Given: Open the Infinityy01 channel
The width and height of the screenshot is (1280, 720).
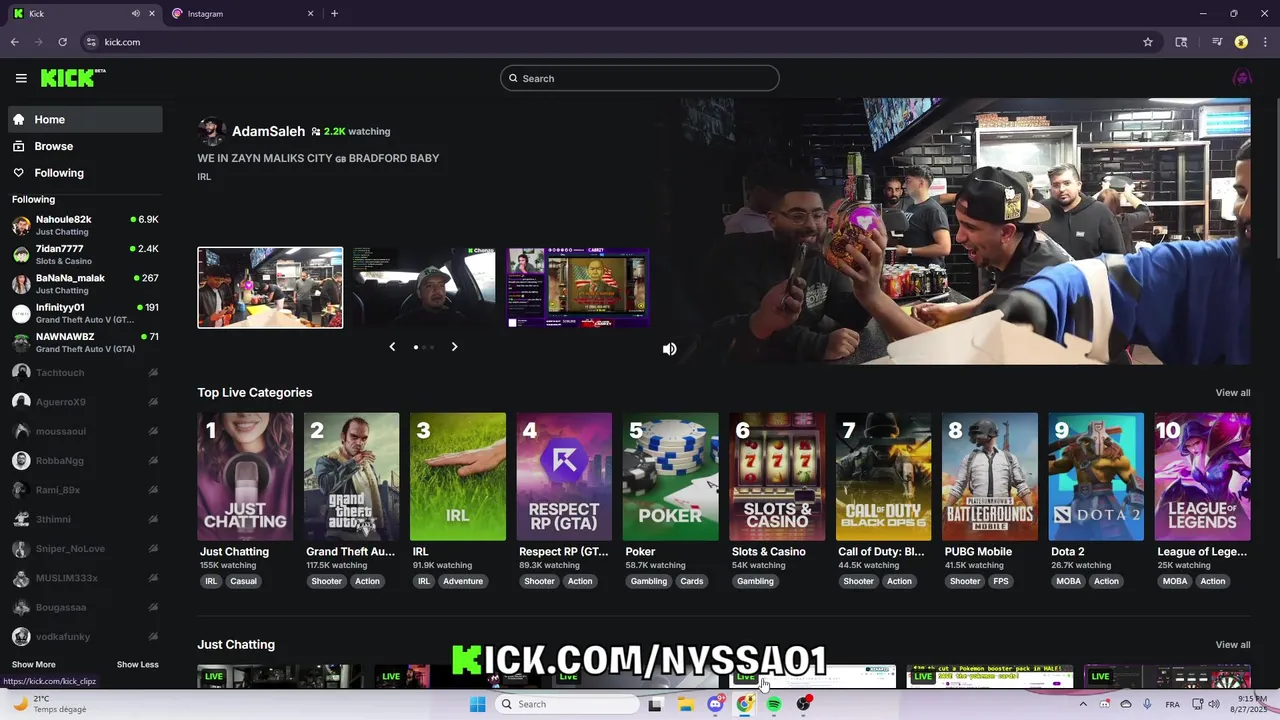Looking at the screenshot, I should [85, 313].
